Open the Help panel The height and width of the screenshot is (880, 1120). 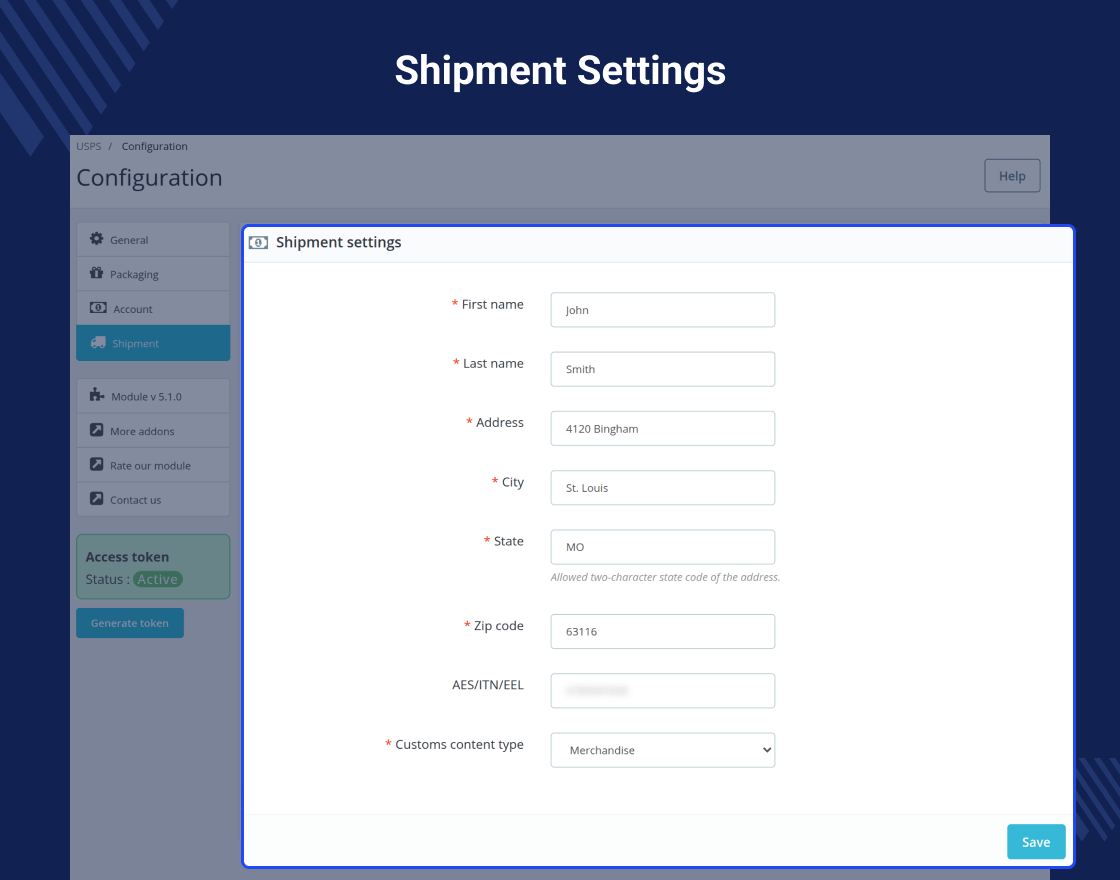[1012, 175]
